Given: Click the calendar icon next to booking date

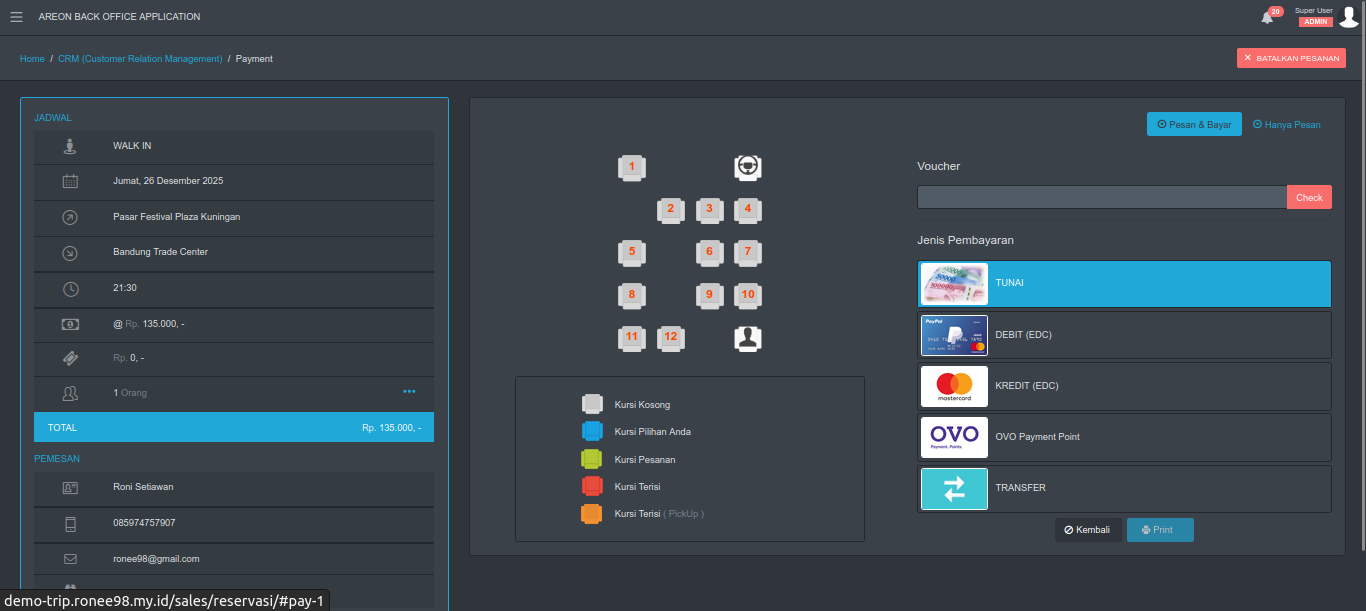Looking at the screenshot, I should [x=68, y=181].
